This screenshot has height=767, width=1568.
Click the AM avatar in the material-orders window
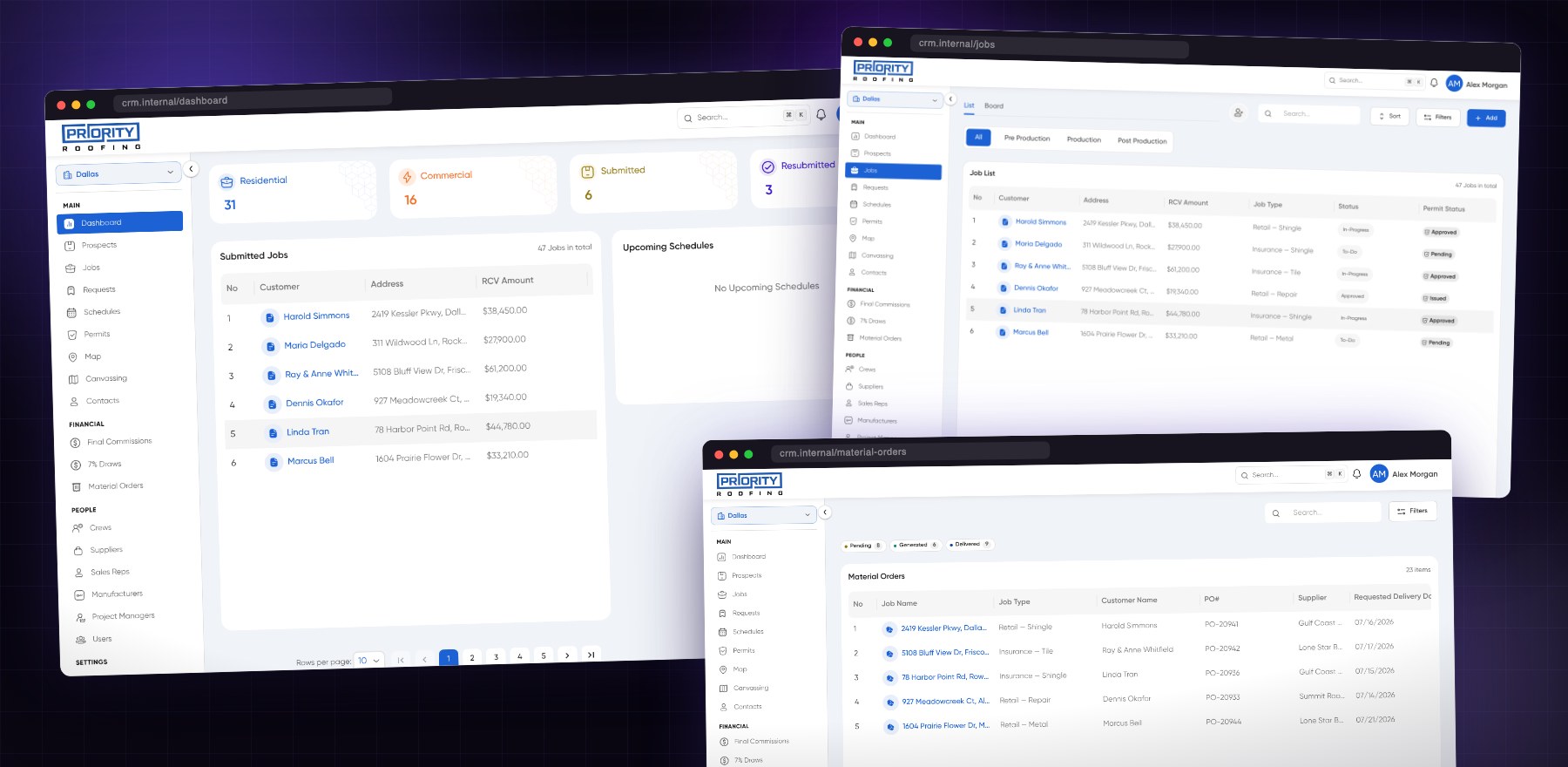(1379, 474)
